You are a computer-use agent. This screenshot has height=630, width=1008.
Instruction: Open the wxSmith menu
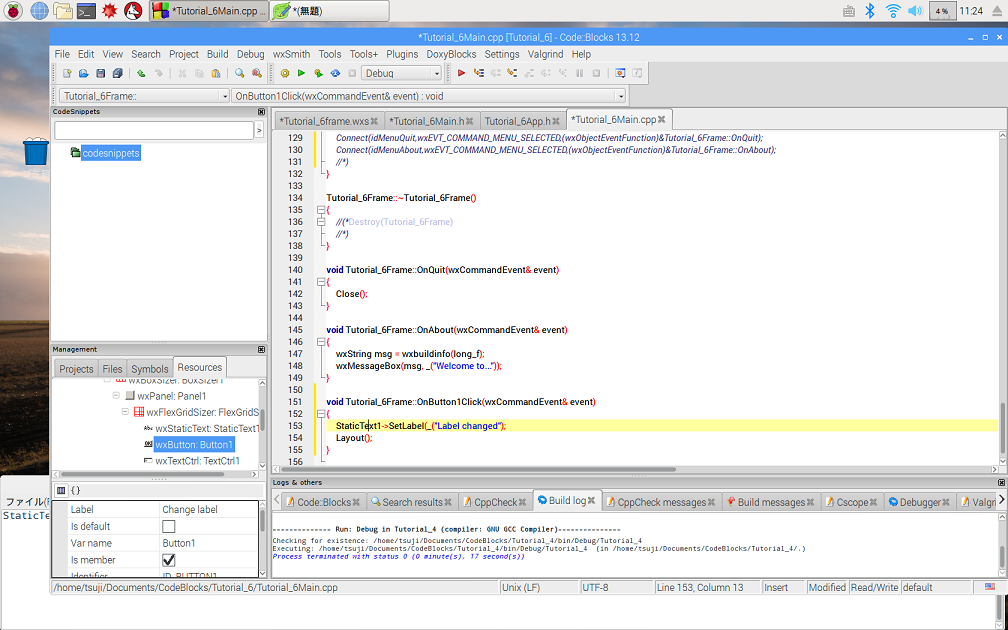pyautogui.click(x=291, y=55)
